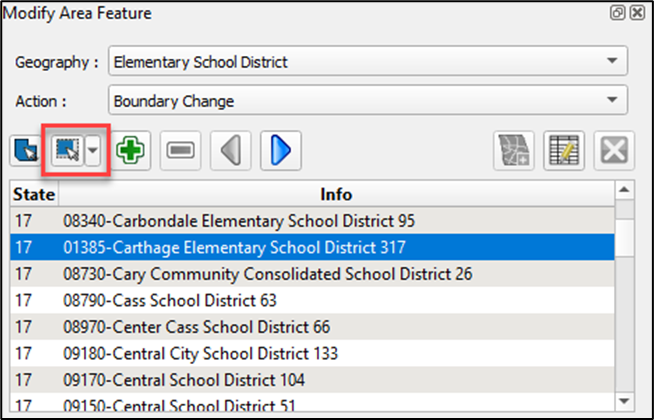This screenshot has width=654, height=420.
Task: Open the Geography dropdown
Action: coord(367,62)
